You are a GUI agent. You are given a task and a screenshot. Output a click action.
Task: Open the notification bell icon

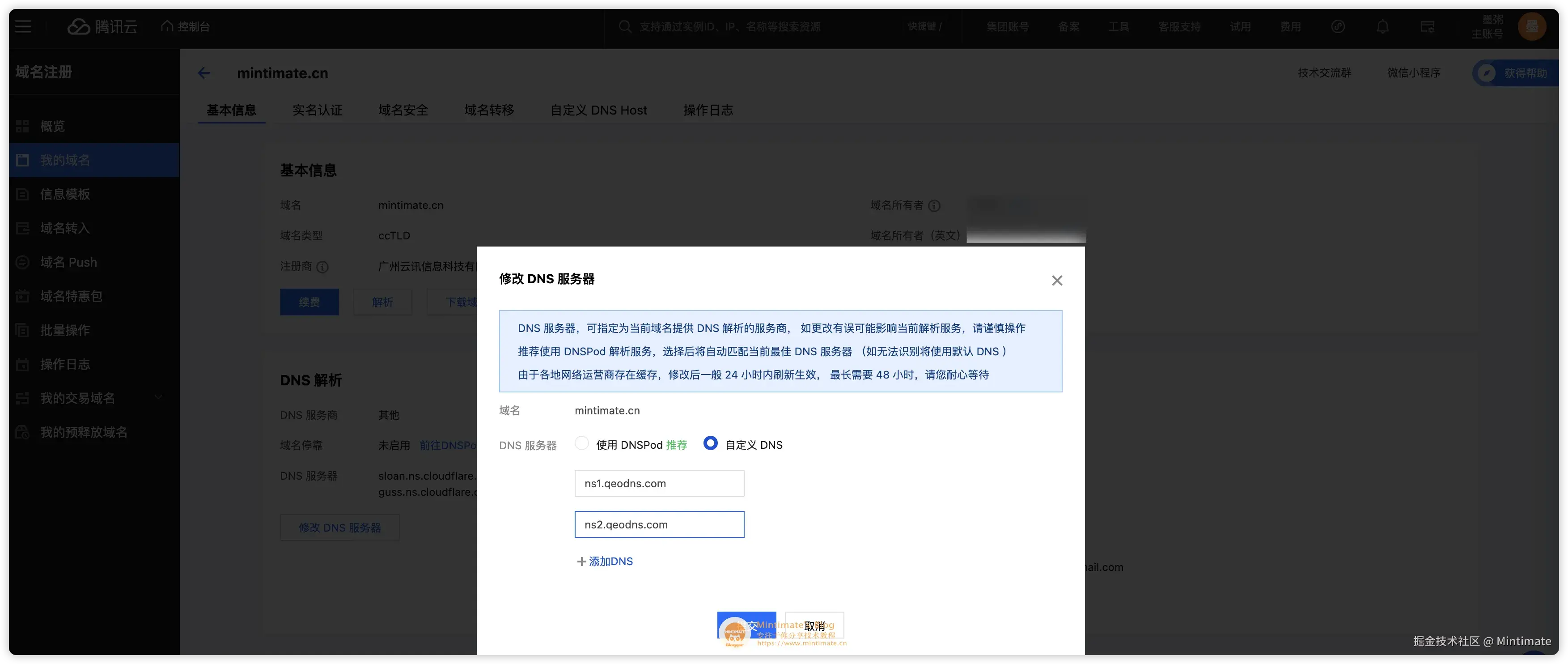[1382, 26]
